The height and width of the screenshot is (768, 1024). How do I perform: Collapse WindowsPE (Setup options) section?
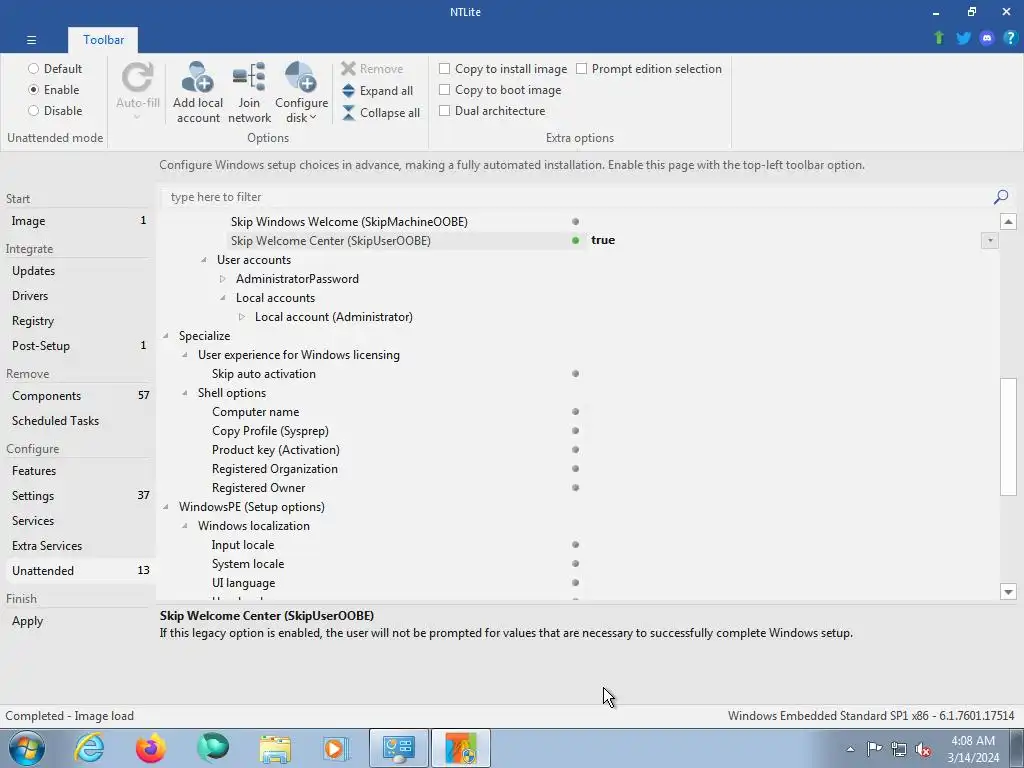(x=166, y=507)
